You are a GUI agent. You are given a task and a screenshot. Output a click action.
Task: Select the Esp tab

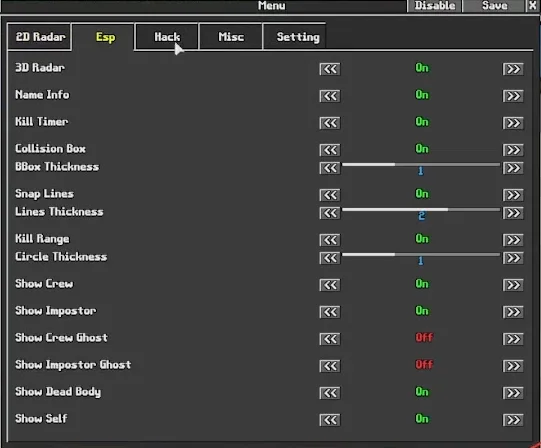[103, 37]
